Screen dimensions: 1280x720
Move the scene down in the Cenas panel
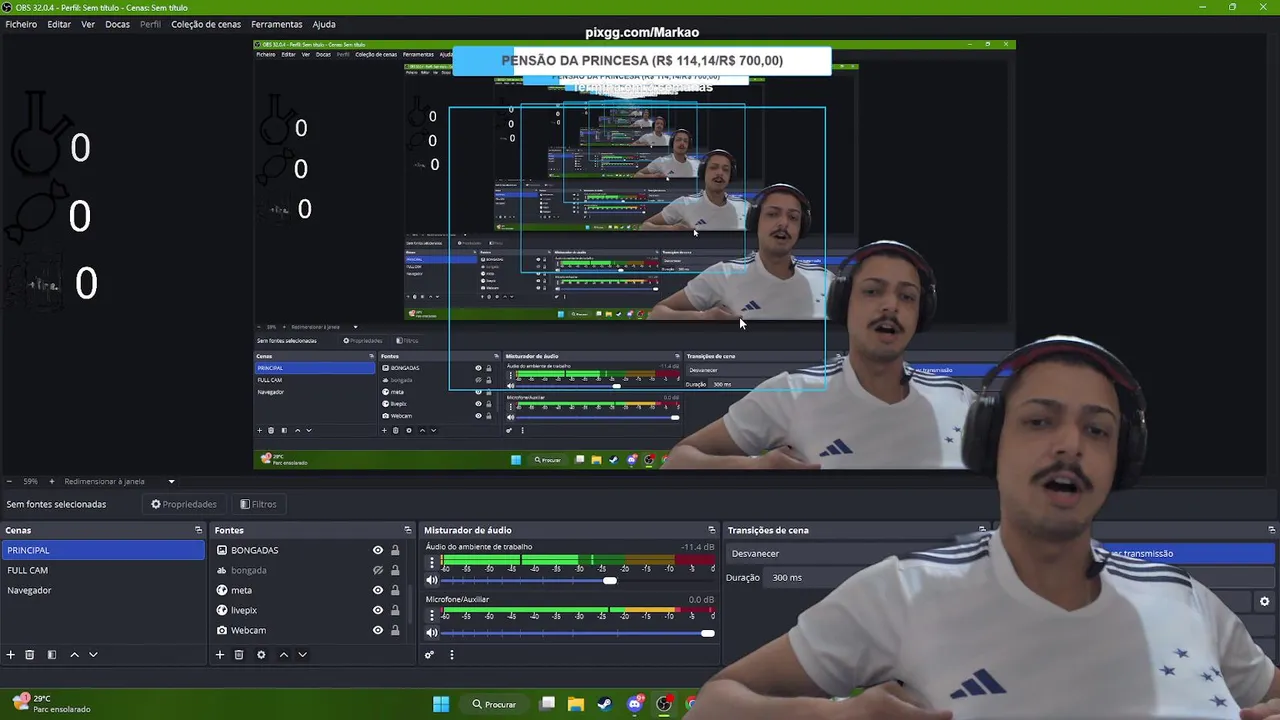tap(93, 655)
